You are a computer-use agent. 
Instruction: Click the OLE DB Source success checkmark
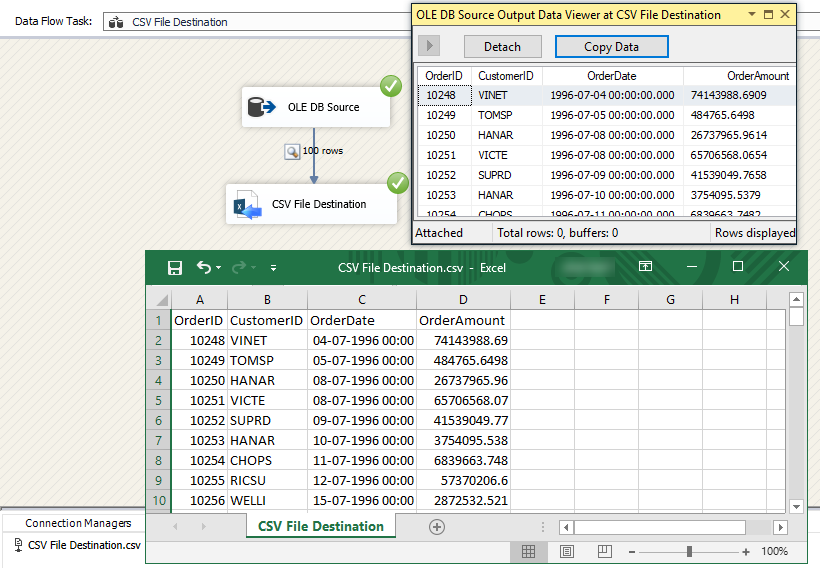point(391,86)
